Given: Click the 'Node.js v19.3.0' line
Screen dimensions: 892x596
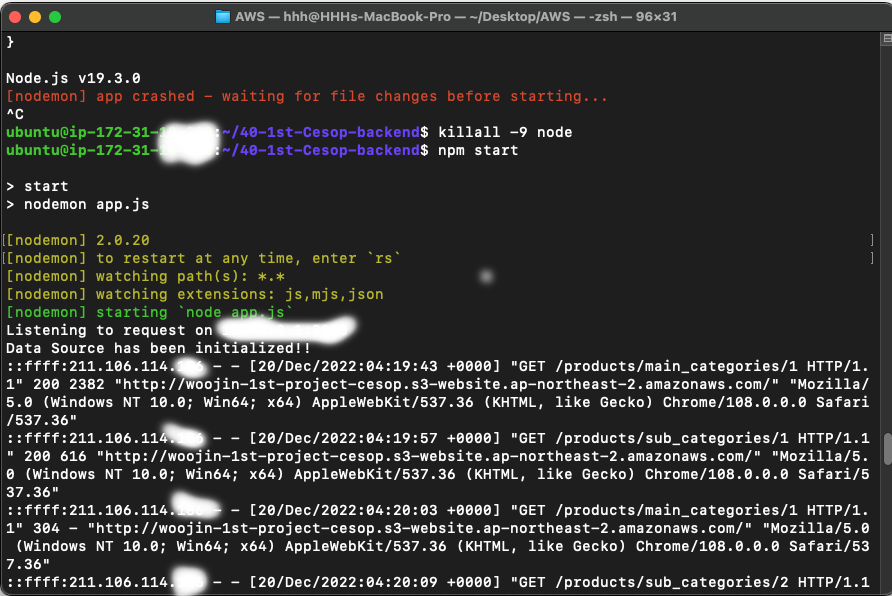Looking at the screenshot, I should pyautogui.click(x=73, y=78).
